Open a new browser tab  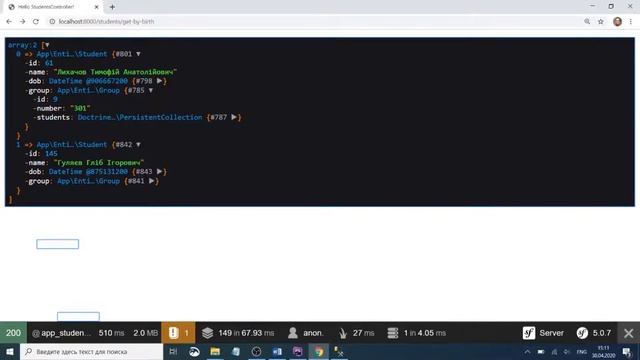pyautogui.click(x=112, y=7)
